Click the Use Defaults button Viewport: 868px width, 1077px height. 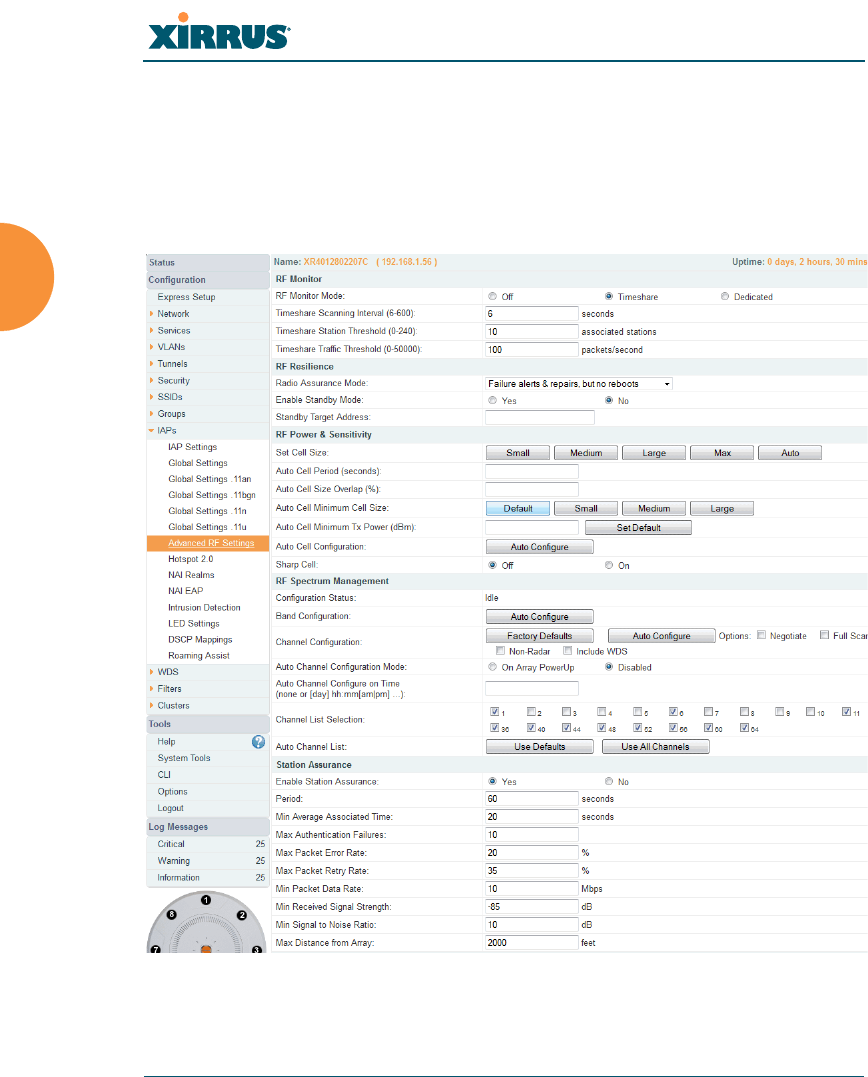click(539, 747)
